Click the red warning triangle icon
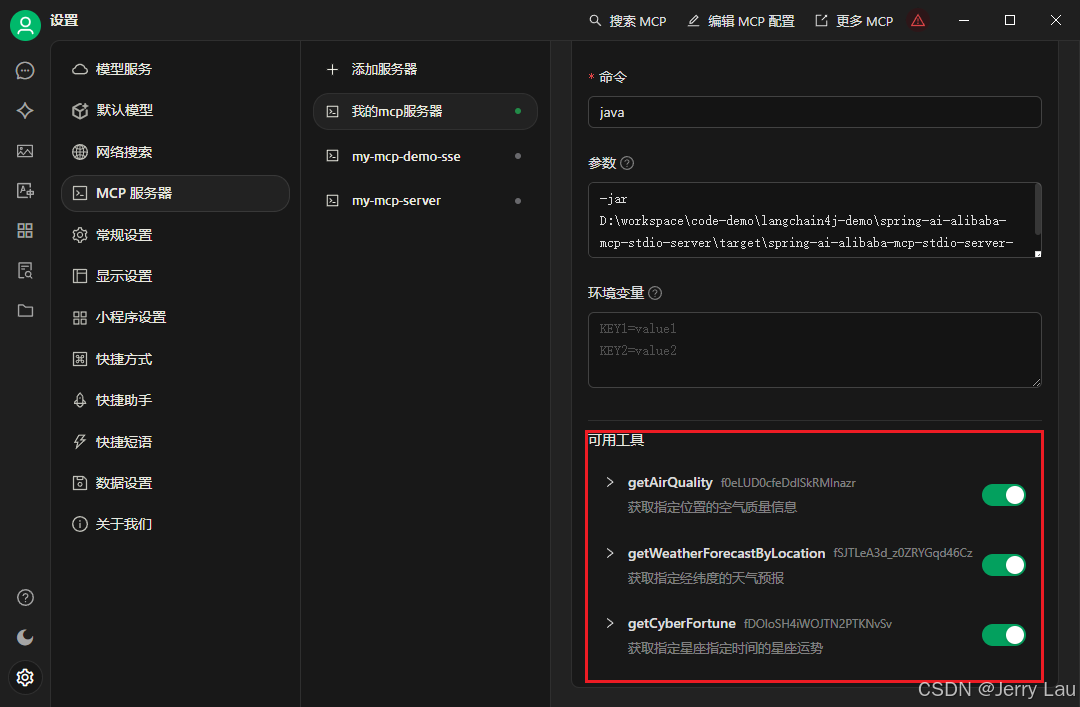 coord(917,21)
